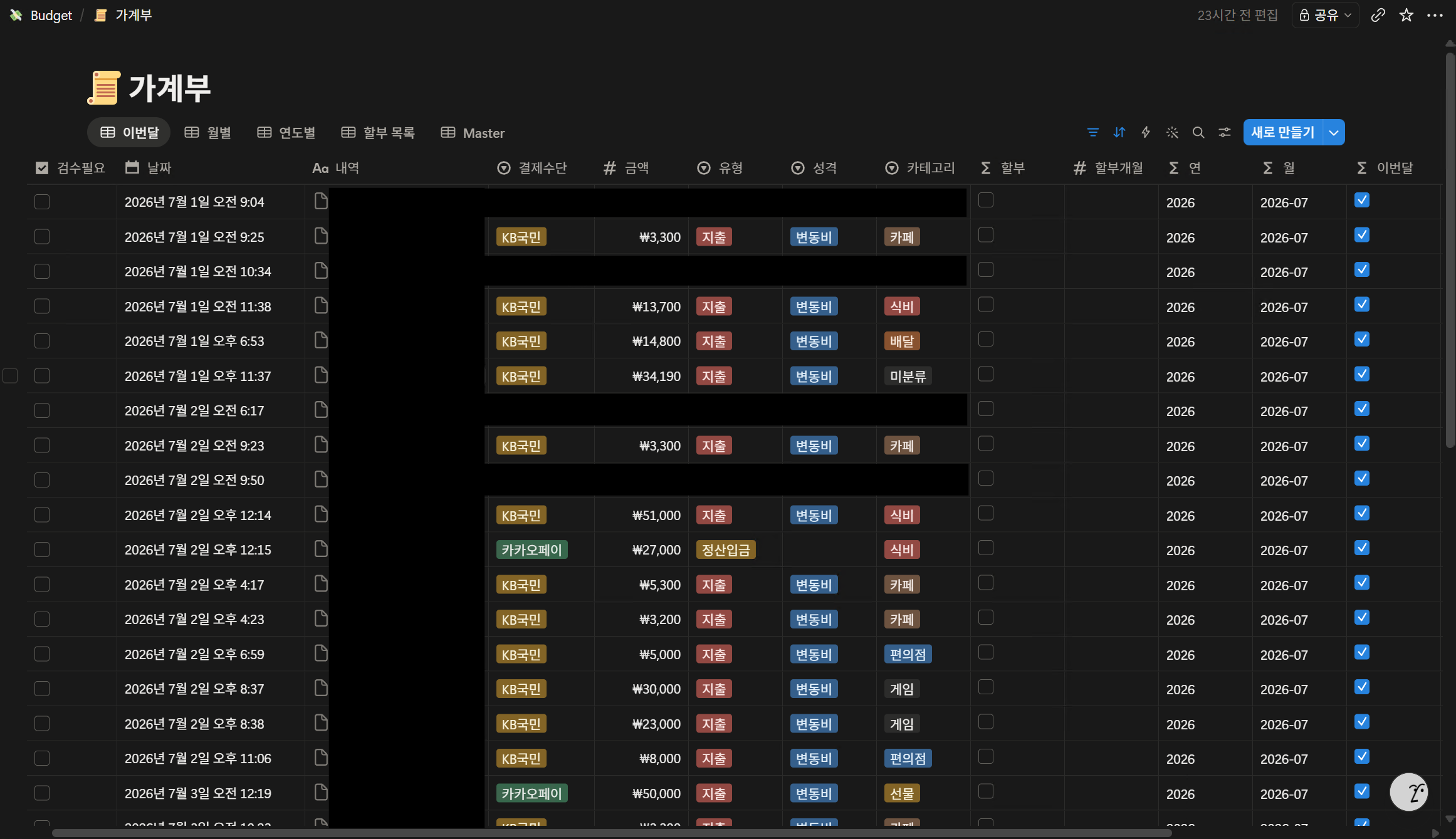Add page to favorites with star icon
The width and height of the screenshot is (1456, 839).
(x=1406, y=15)
